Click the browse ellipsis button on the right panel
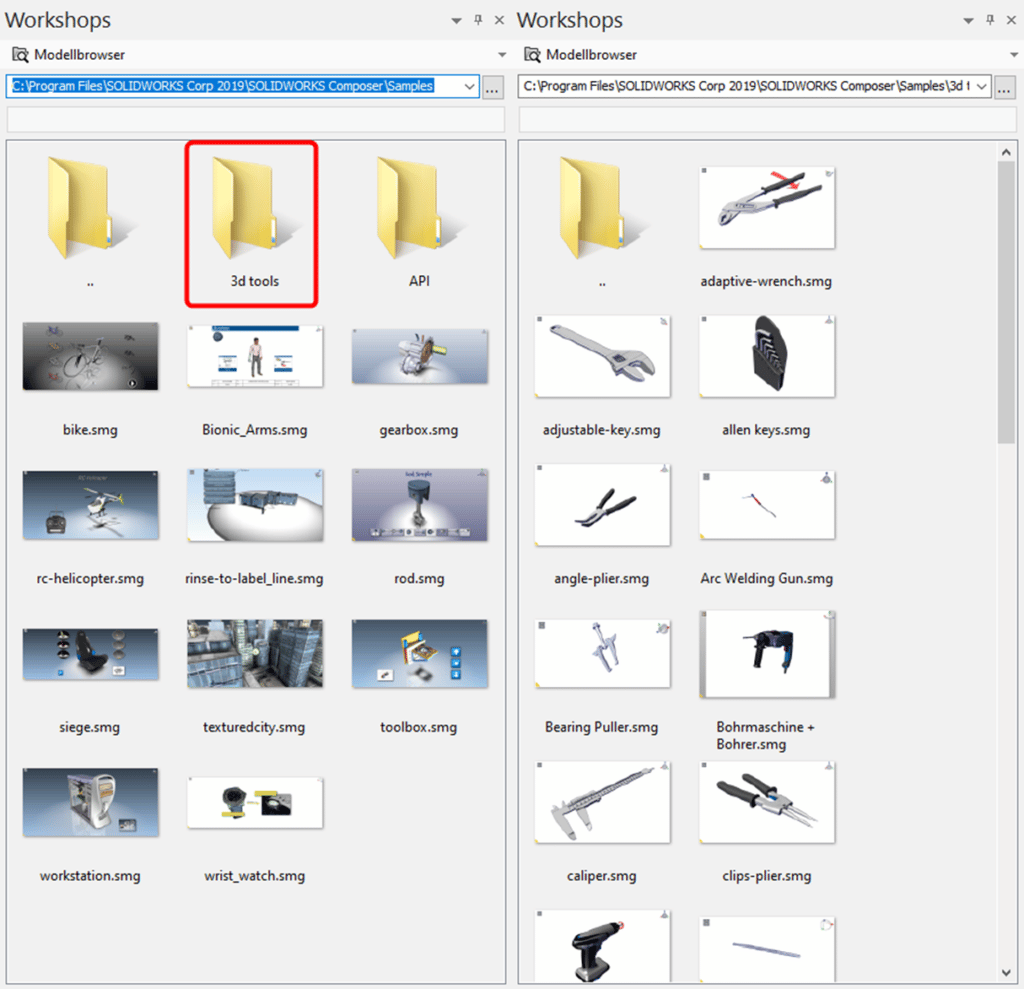The width and height of the screenshot is (1024, 989). click(x=1004, y=88)
